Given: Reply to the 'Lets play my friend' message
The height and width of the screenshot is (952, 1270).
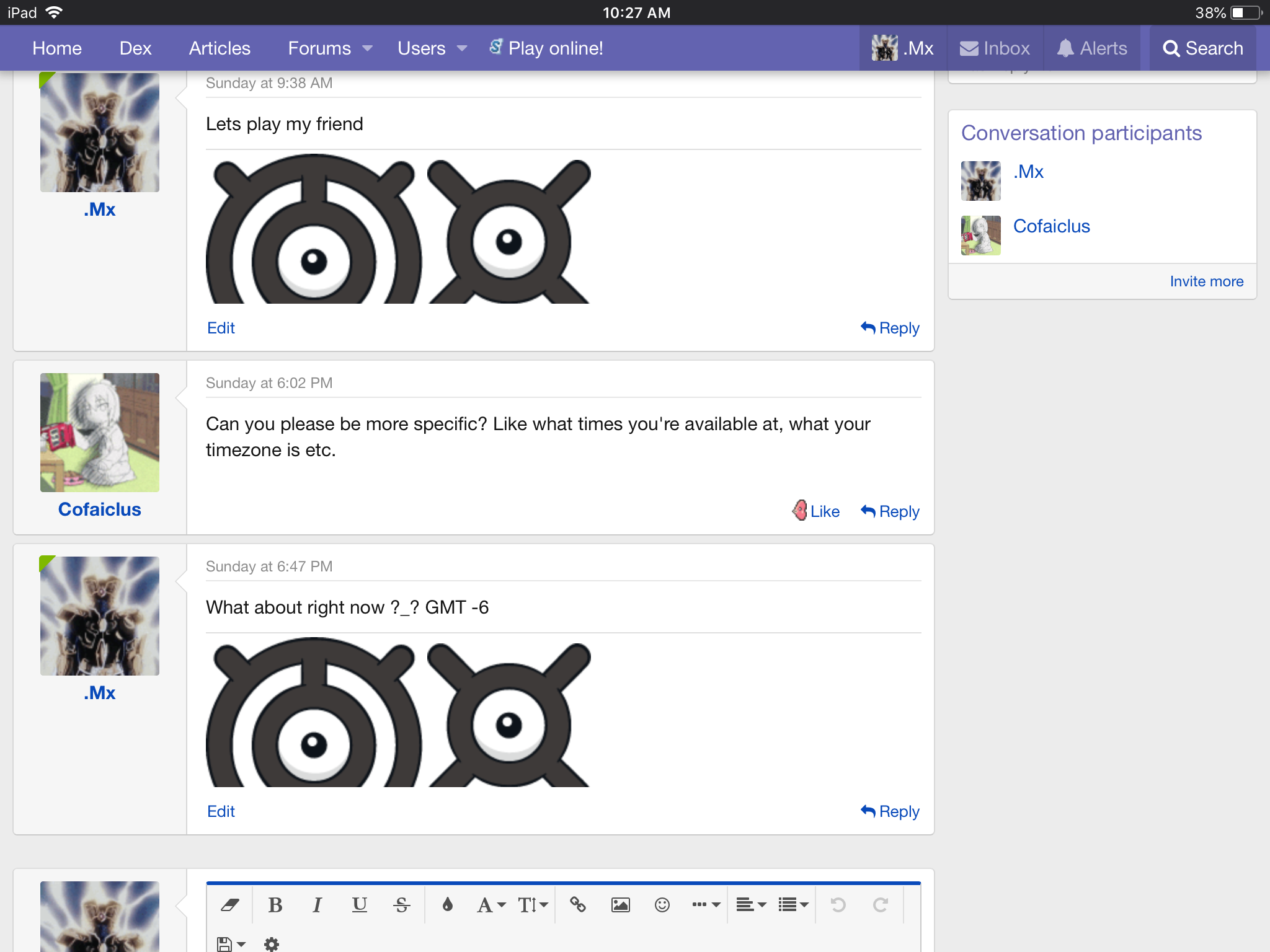Looking at the screenshot, I should point(890,328).
